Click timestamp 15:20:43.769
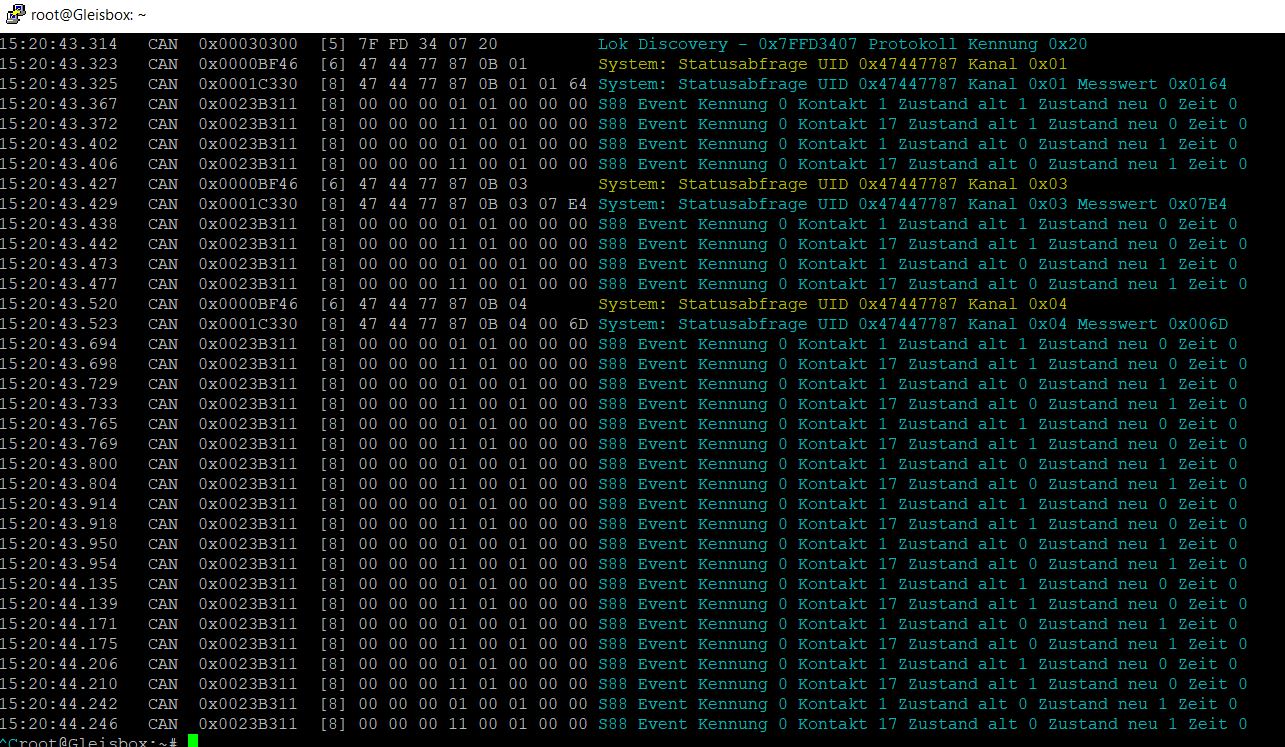This screenshot has height=747, width=1285. (x=59, y=444)
